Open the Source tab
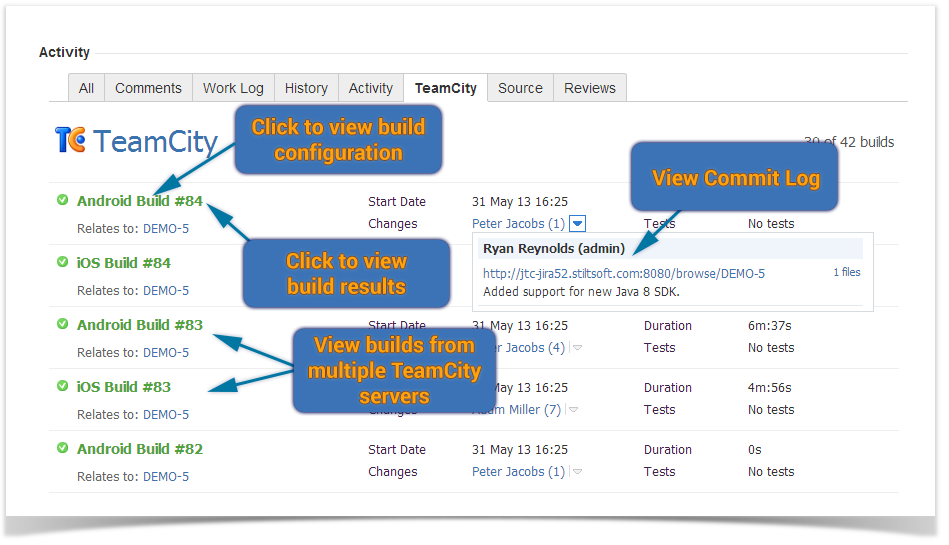This screenshot has width=949, height=545. (x=520, y=88)
